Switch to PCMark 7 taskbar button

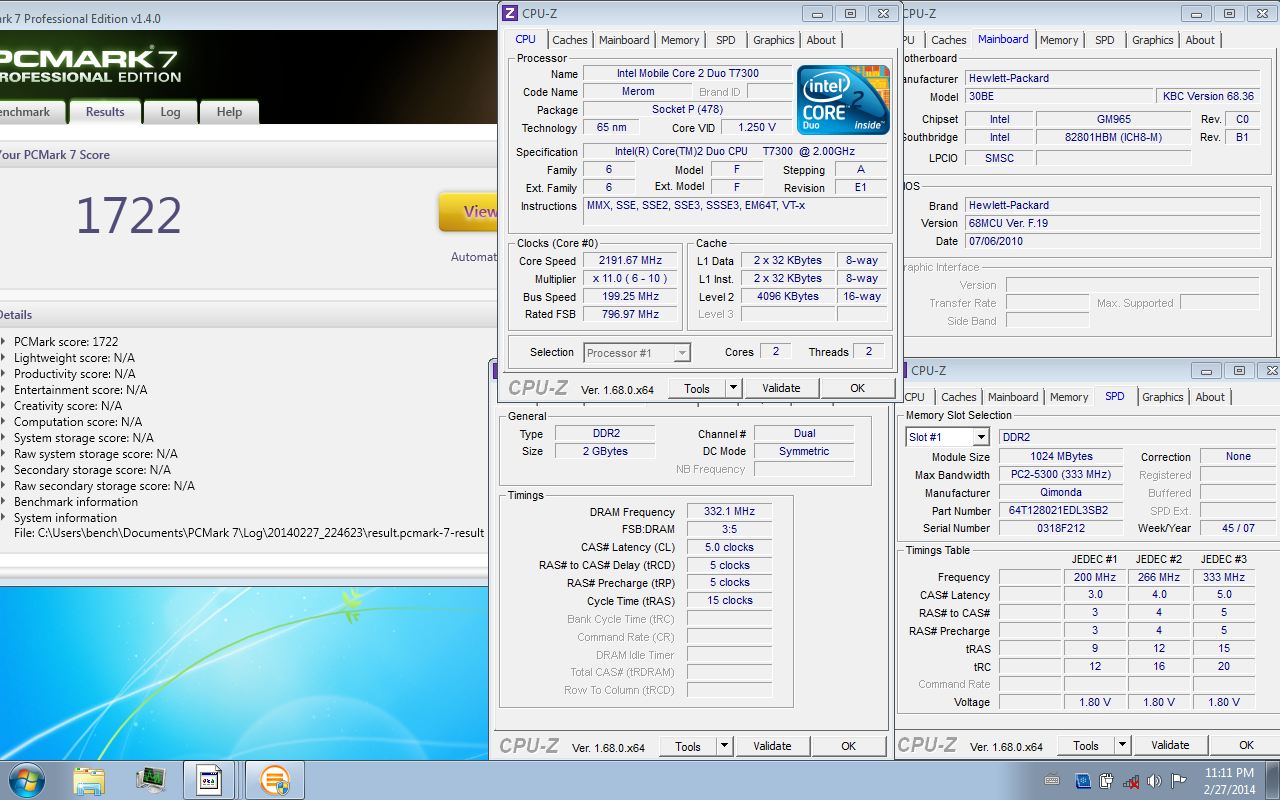[x=275, y=780]
